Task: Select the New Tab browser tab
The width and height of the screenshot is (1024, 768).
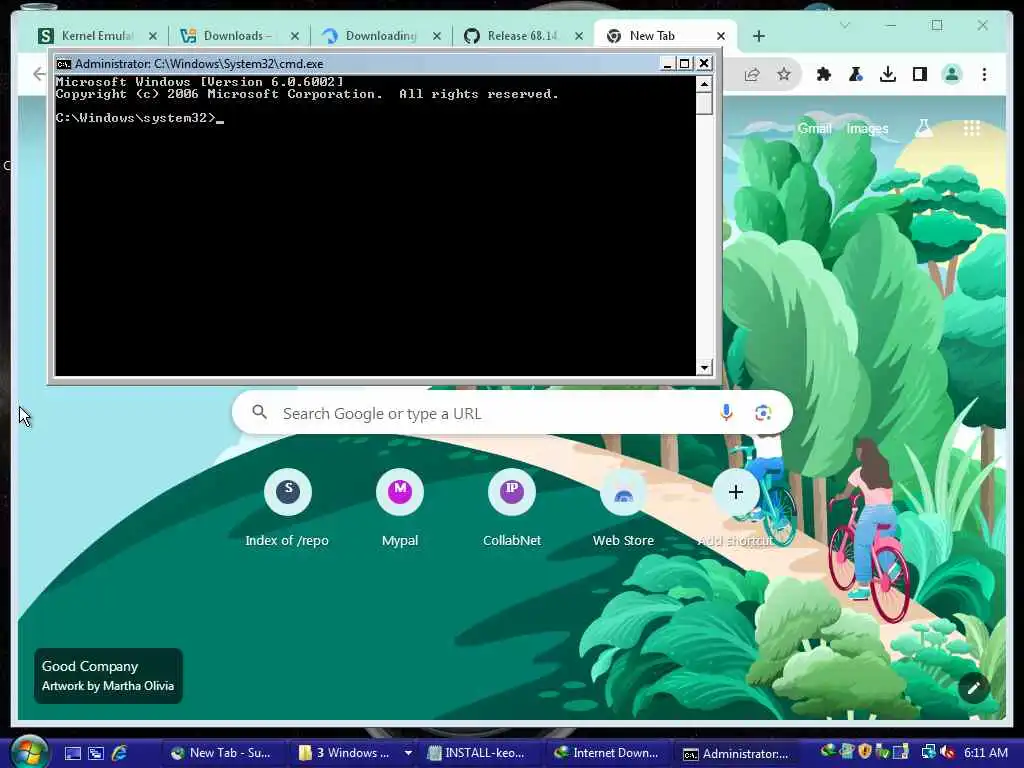Action: pyautogui.click(x=665, y=36)
